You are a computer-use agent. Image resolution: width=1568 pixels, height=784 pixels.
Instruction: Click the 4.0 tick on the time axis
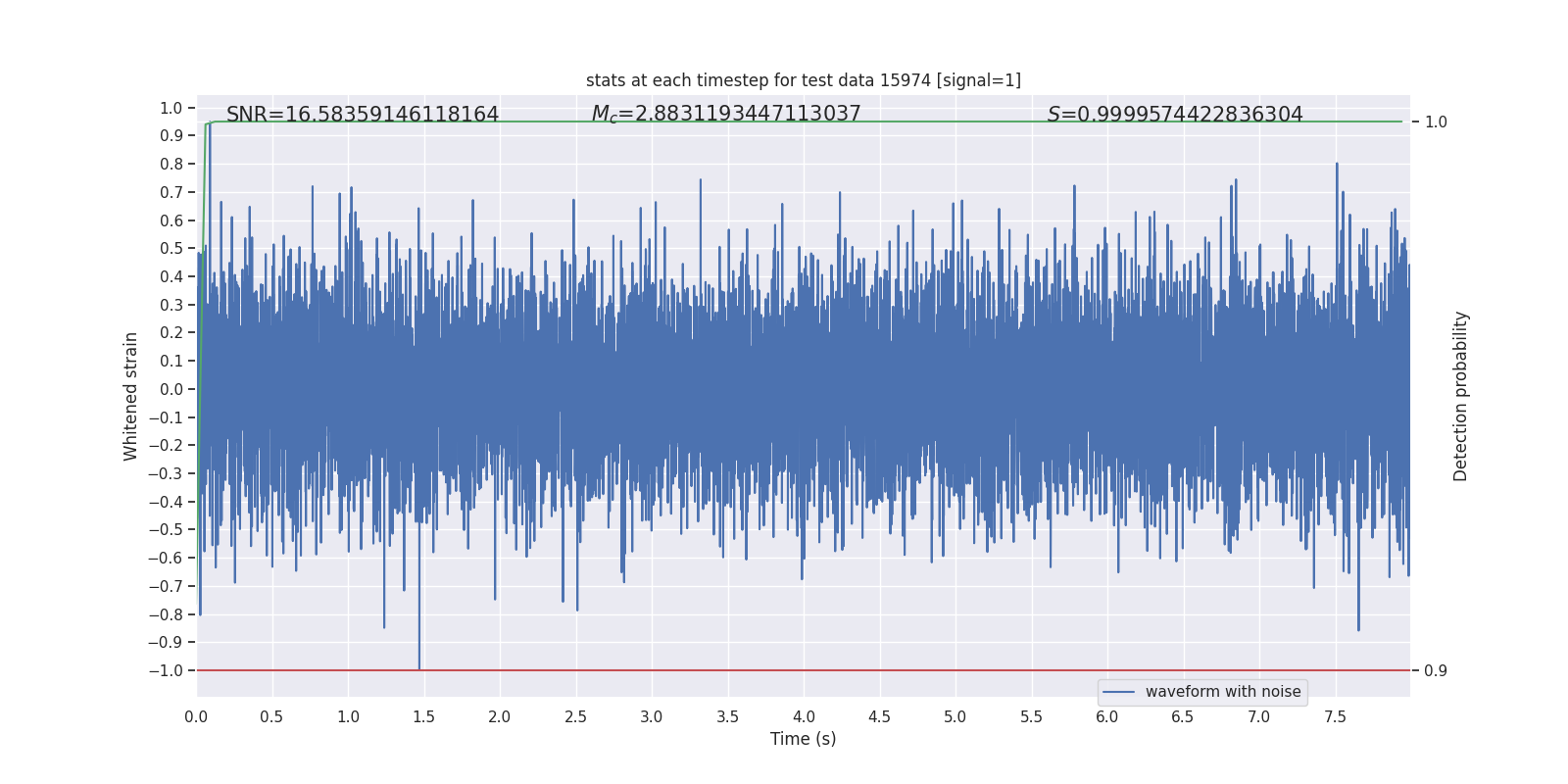click(804, 716)
